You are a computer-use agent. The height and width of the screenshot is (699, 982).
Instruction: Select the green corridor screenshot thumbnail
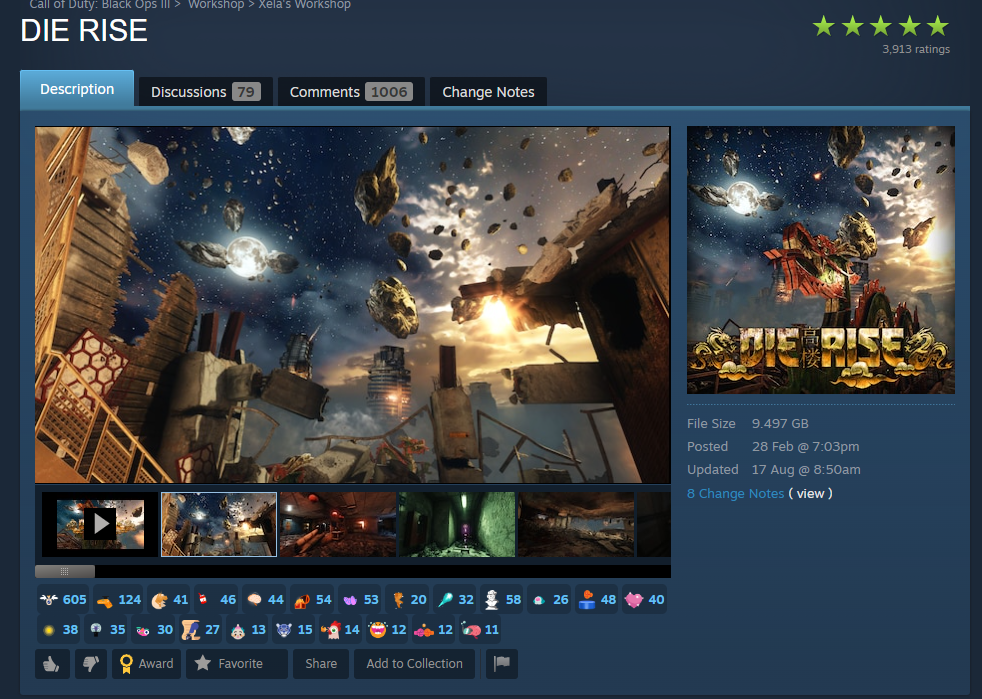[457, 524]
